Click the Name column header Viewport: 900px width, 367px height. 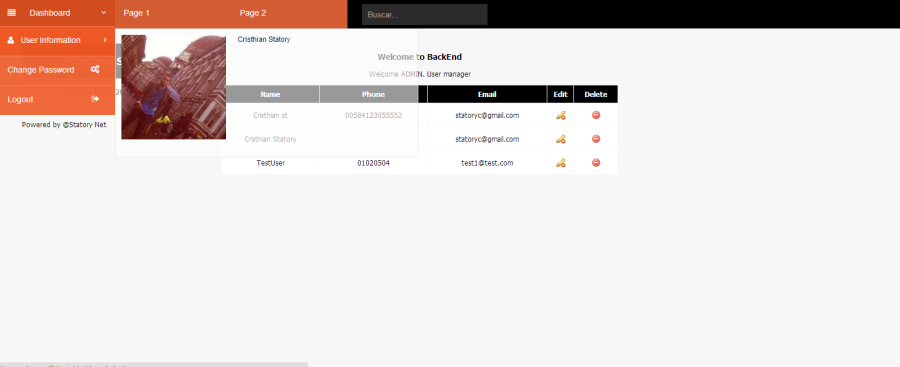(x=270, y=94)
